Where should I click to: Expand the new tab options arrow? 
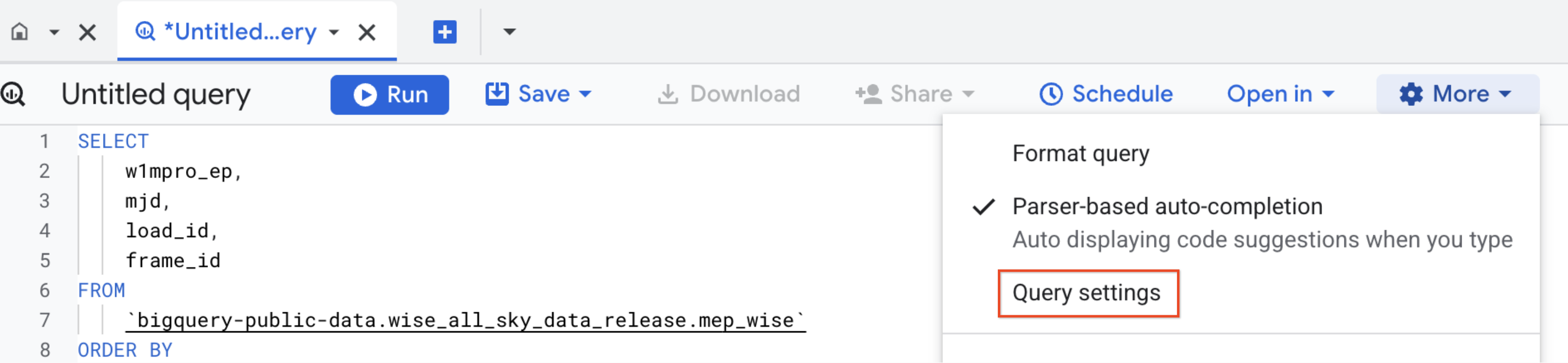[x=509, y=32]
